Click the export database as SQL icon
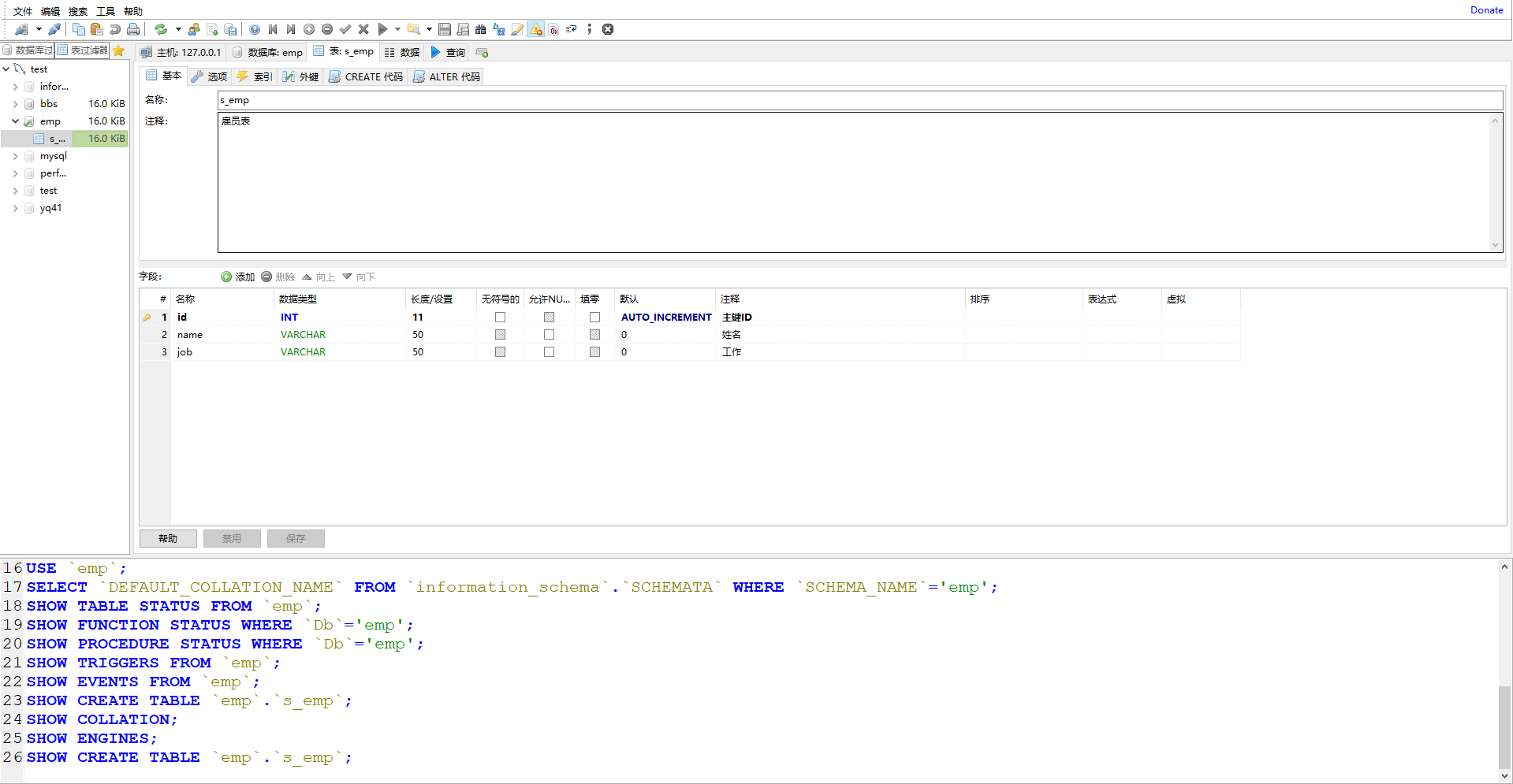Viewport: 1513px width, 784px height. pyautogui.click(x=212, y=29)
